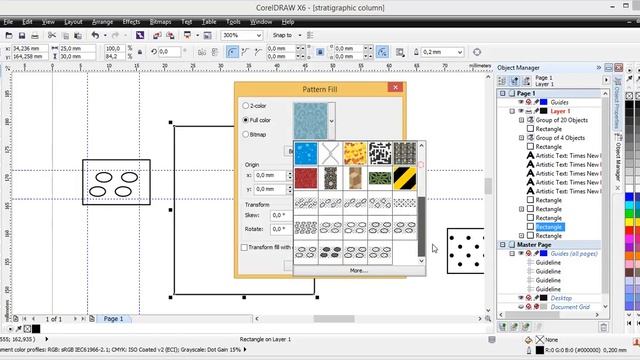The width and height of the screenshot is (640, 360).
Task: Click Edit Across Layers icon in Object Manager
Action: tap(514, 81)
